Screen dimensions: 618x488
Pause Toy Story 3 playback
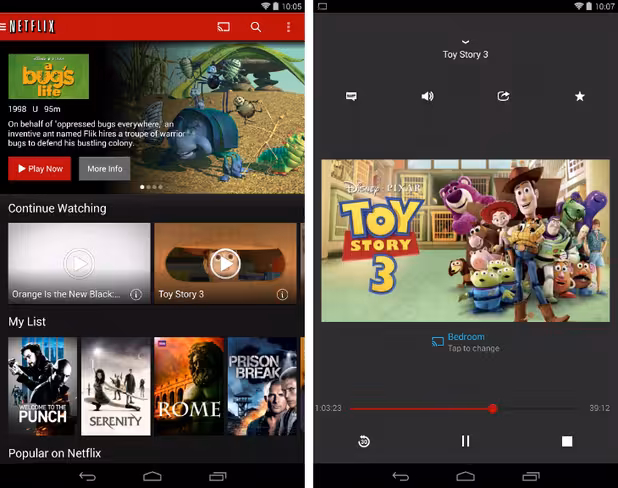[465, 441]
